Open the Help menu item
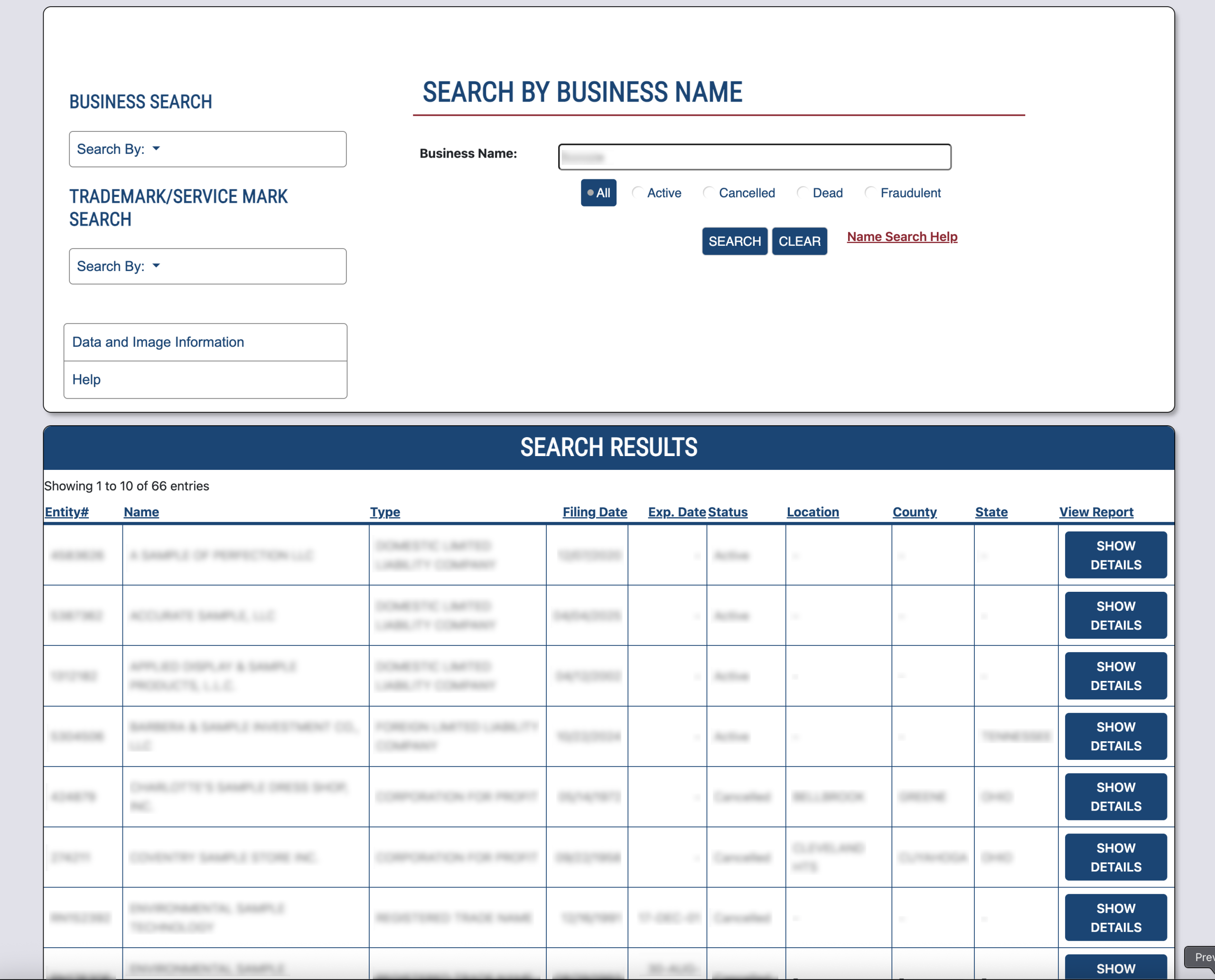This screenshot has height=980, width=1215. [205, 379]
